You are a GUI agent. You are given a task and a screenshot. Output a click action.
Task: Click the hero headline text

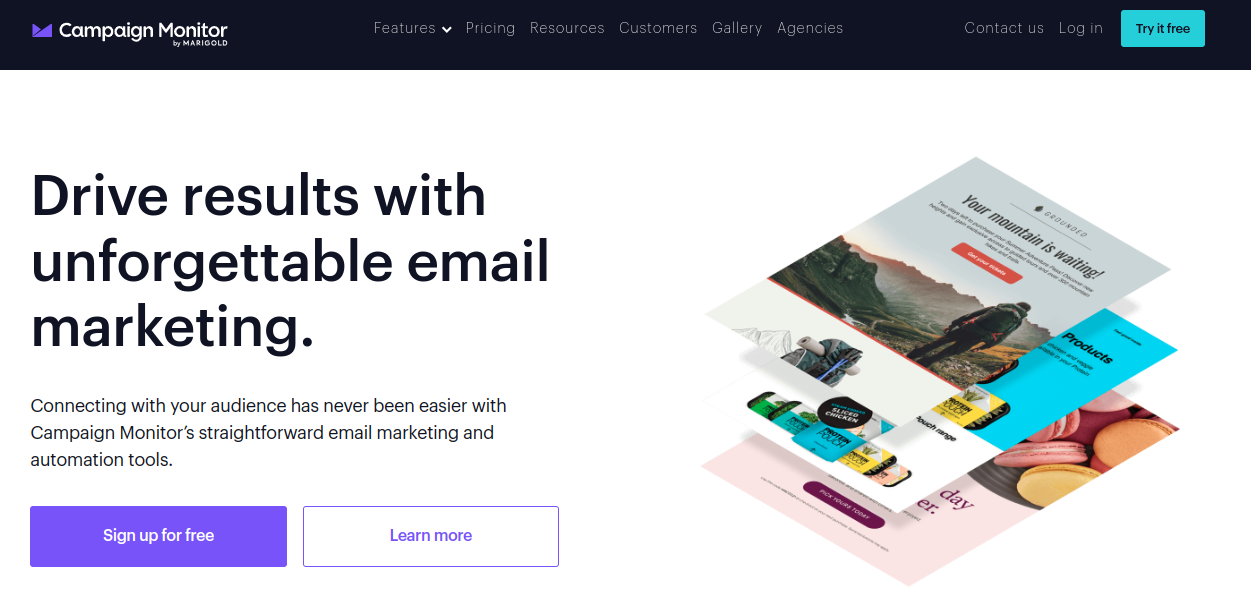[x=290, y=261]
